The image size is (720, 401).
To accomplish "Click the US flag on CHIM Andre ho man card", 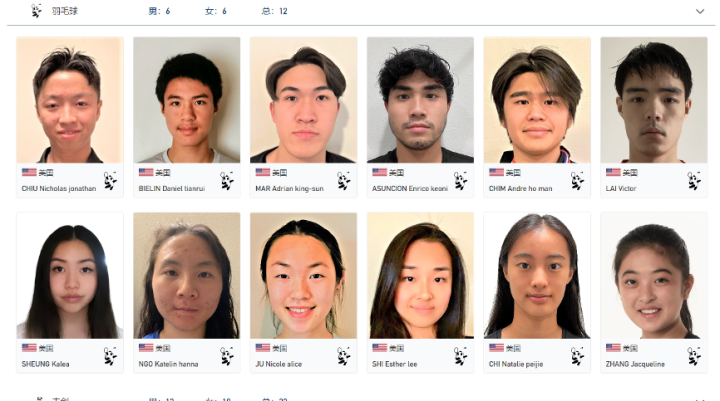I will (x=496, y=172).
